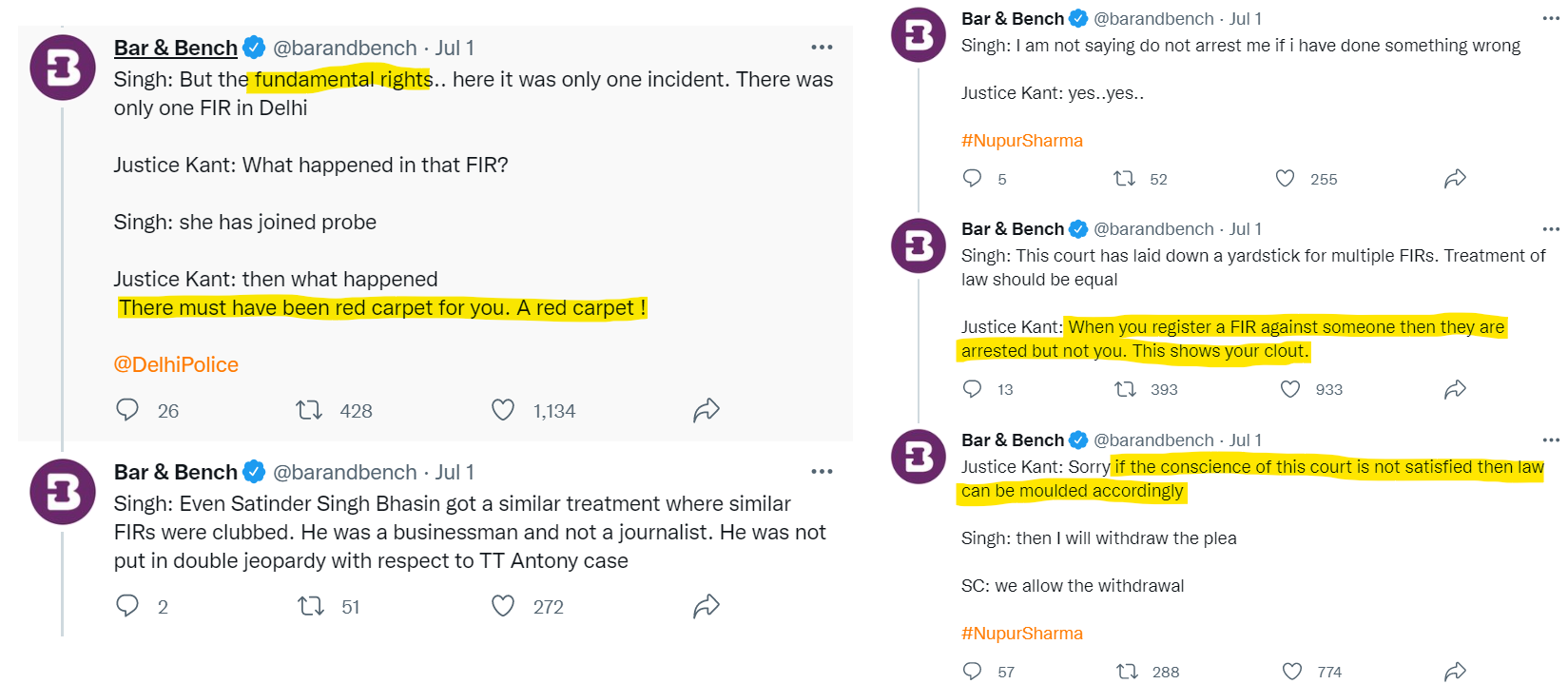Like the tweet with 272 likes
The image size is (1568, 684).
(503, 606)
